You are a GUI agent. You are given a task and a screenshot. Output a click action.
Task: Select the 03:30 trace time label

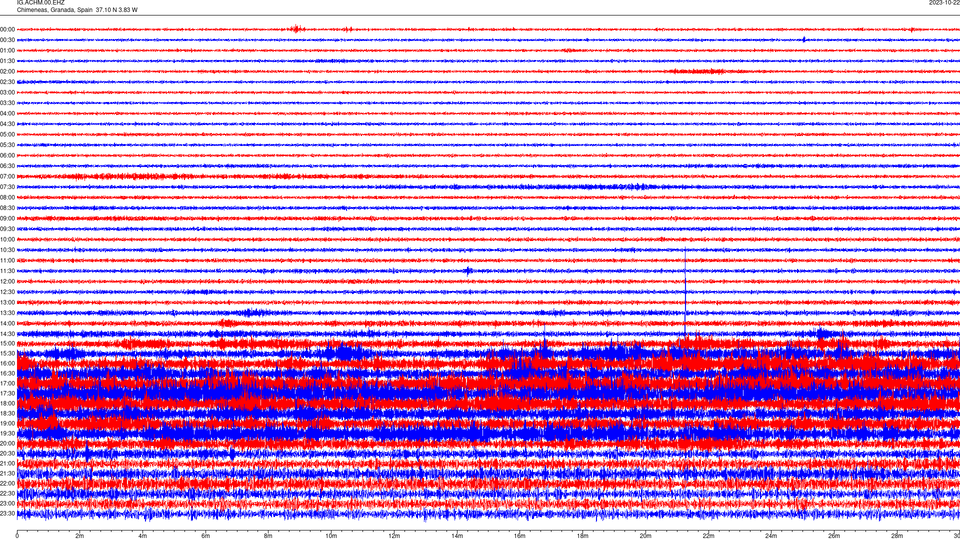7,103
